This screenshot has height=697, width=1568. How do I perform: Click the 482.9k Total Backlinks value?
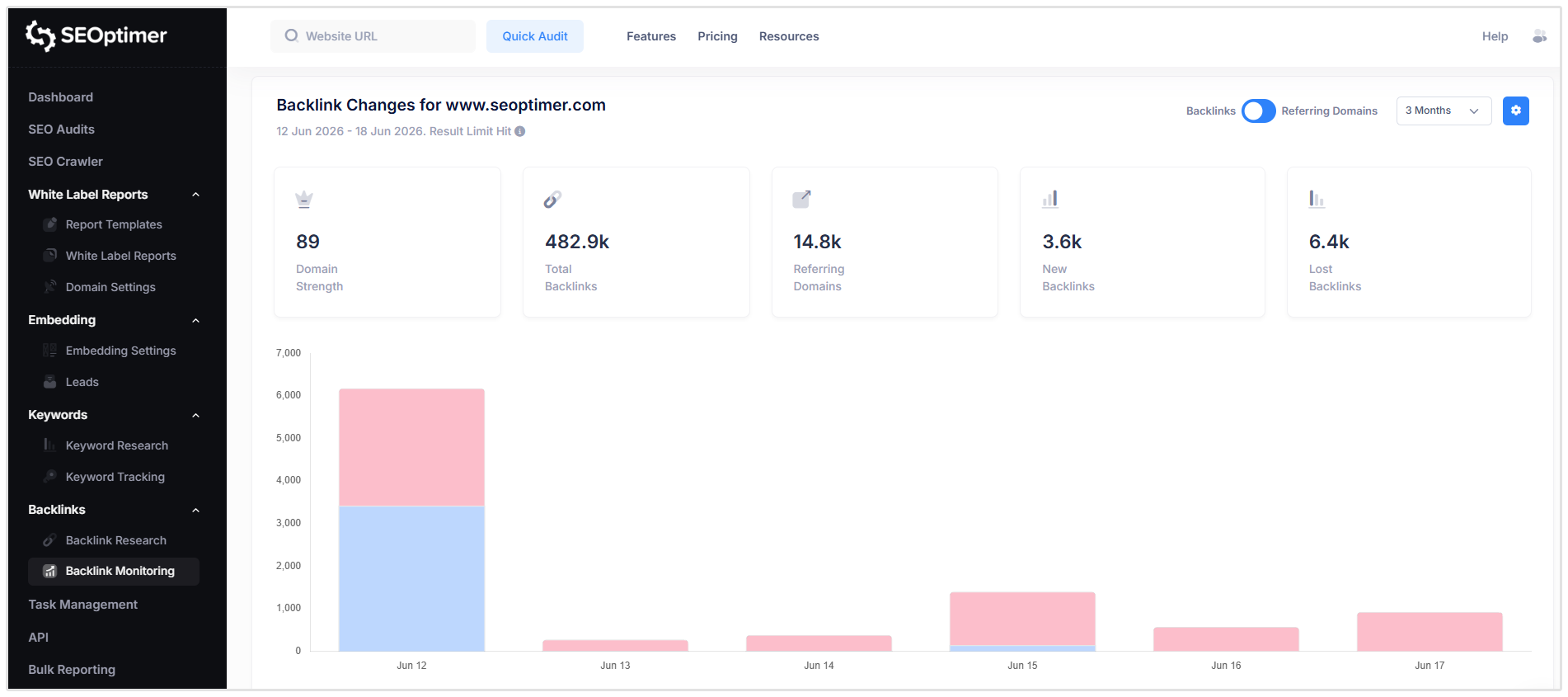(577, 242)
